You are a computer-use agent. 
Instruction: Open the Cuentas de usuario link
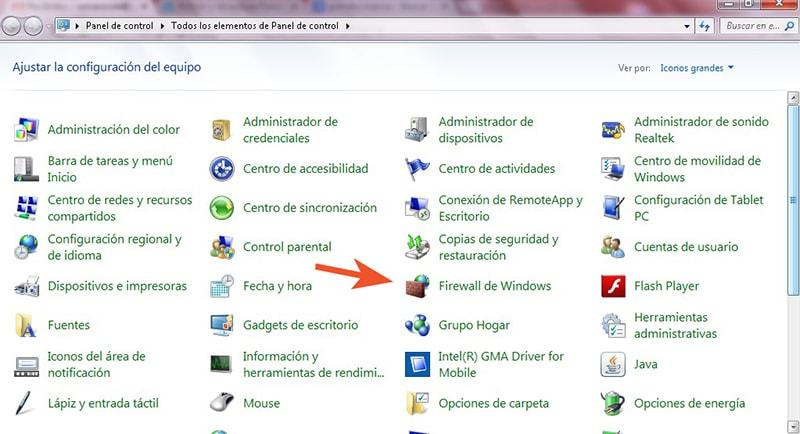point(686,247)
